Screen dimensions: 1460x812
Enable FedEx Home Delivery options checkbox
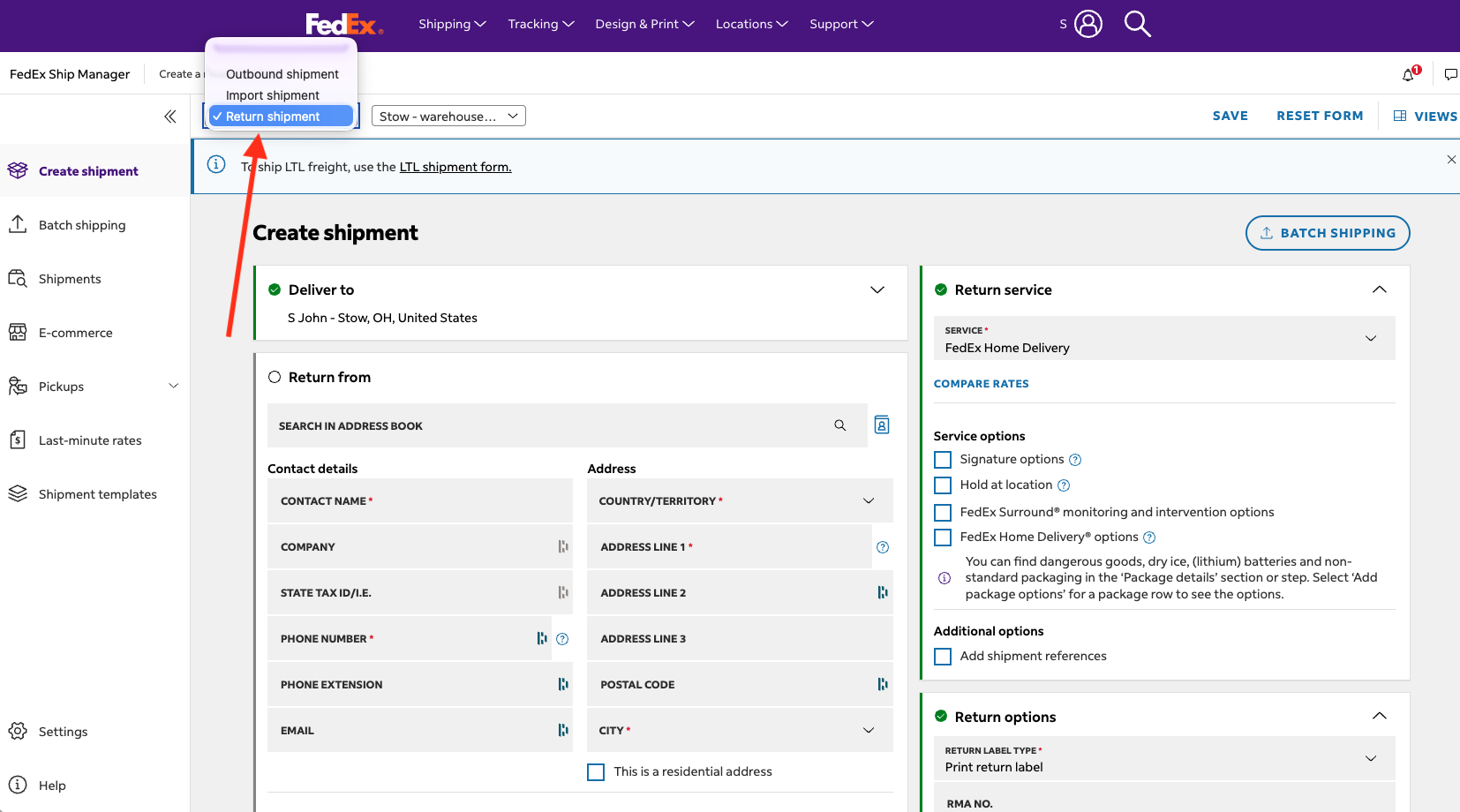[x=943, y=538]
